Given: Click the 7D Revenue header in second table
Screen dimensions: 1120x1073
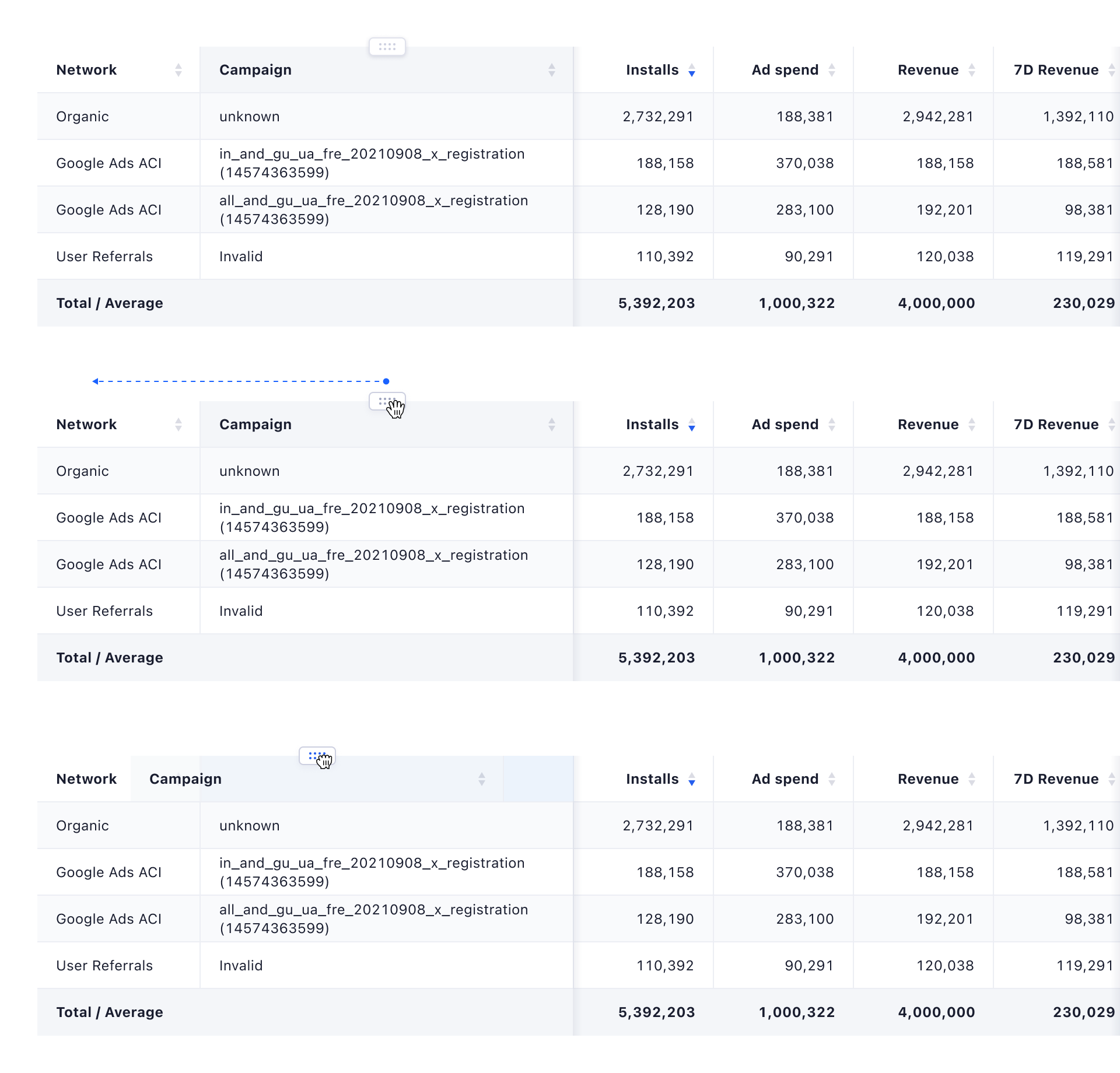Looking at the screenshot, I should pos(1056,425).
